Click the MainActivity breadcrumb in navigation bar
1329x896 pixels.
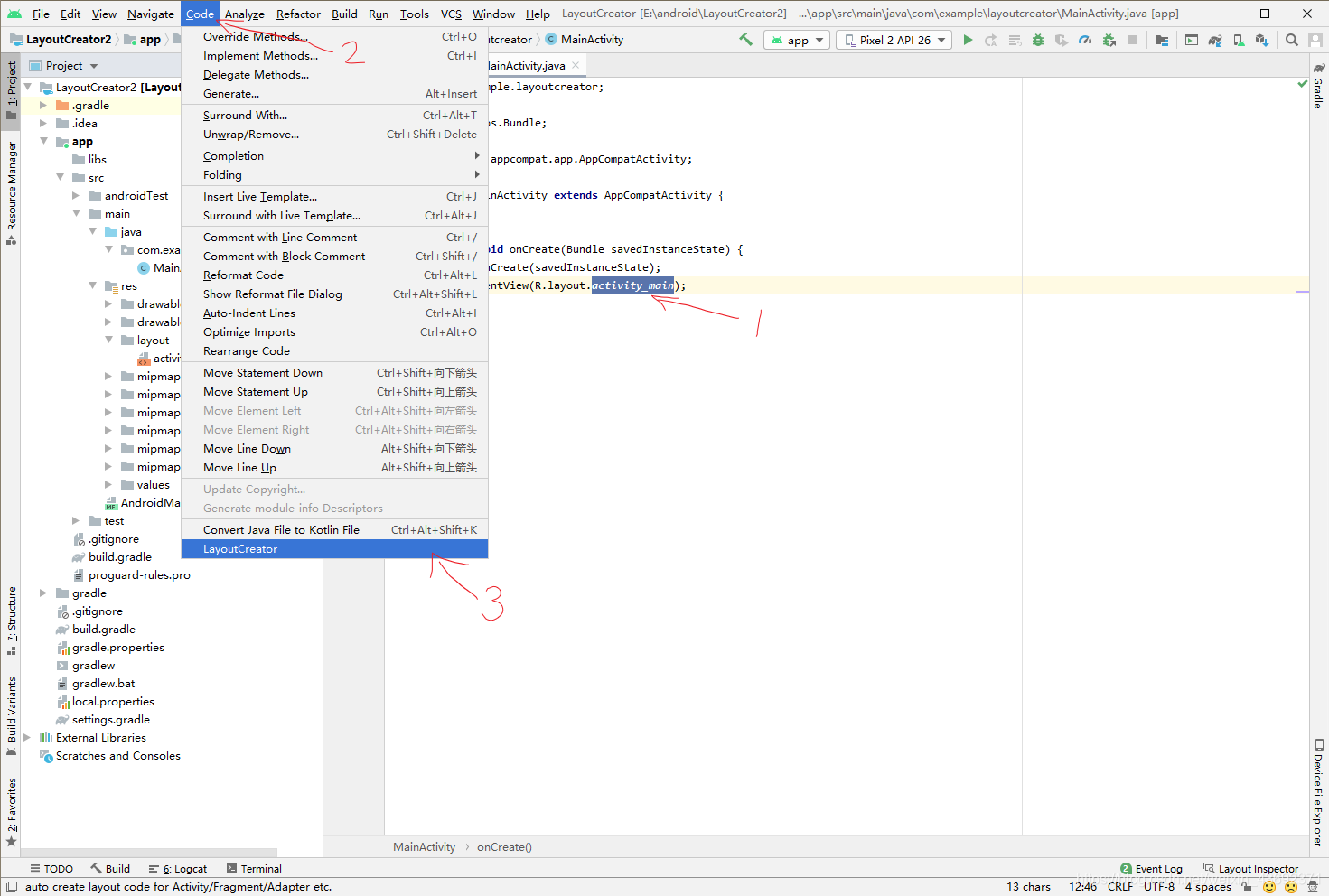coord(585,40)
